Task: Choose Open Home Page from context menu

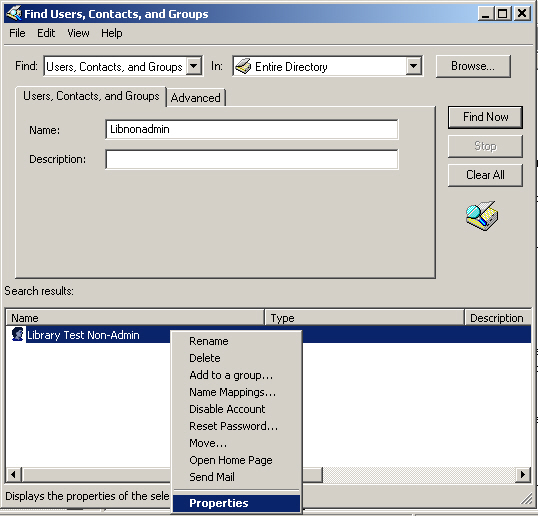Action: [x=236, y=460]
